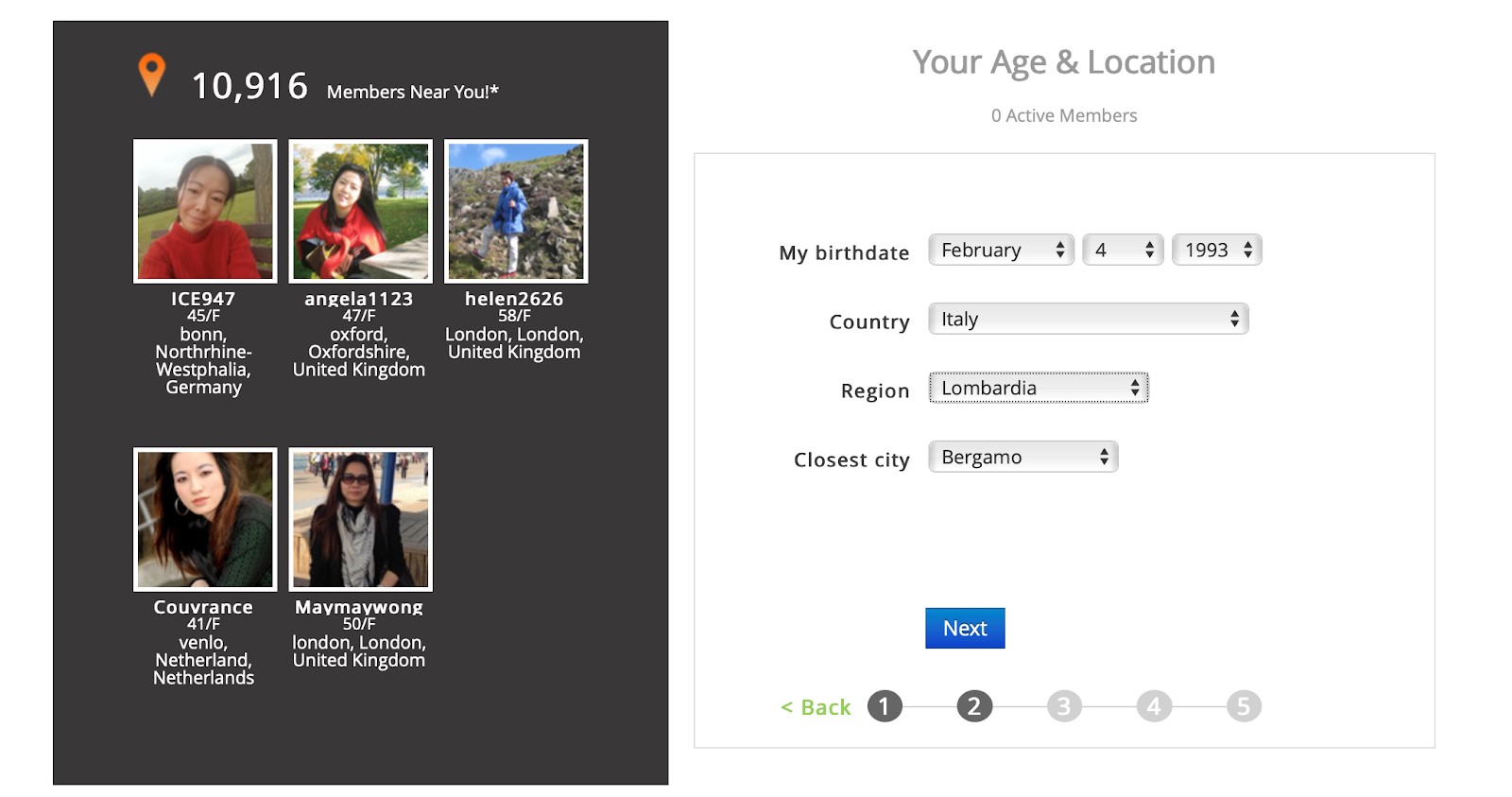Select step 2 circle in progress bar

pos(974,706)
